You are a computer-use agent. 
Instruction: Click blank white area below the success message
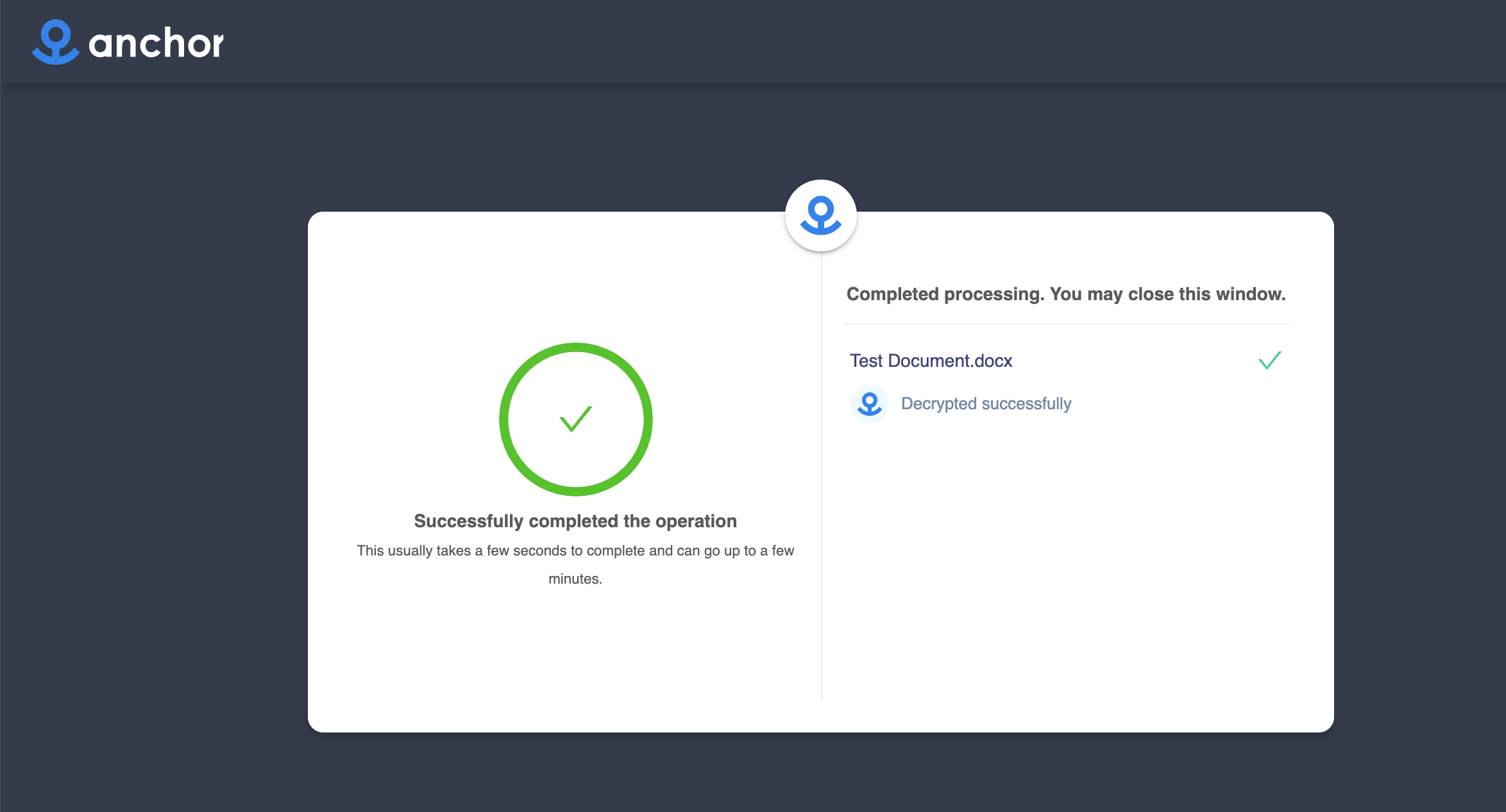[575, 661]
